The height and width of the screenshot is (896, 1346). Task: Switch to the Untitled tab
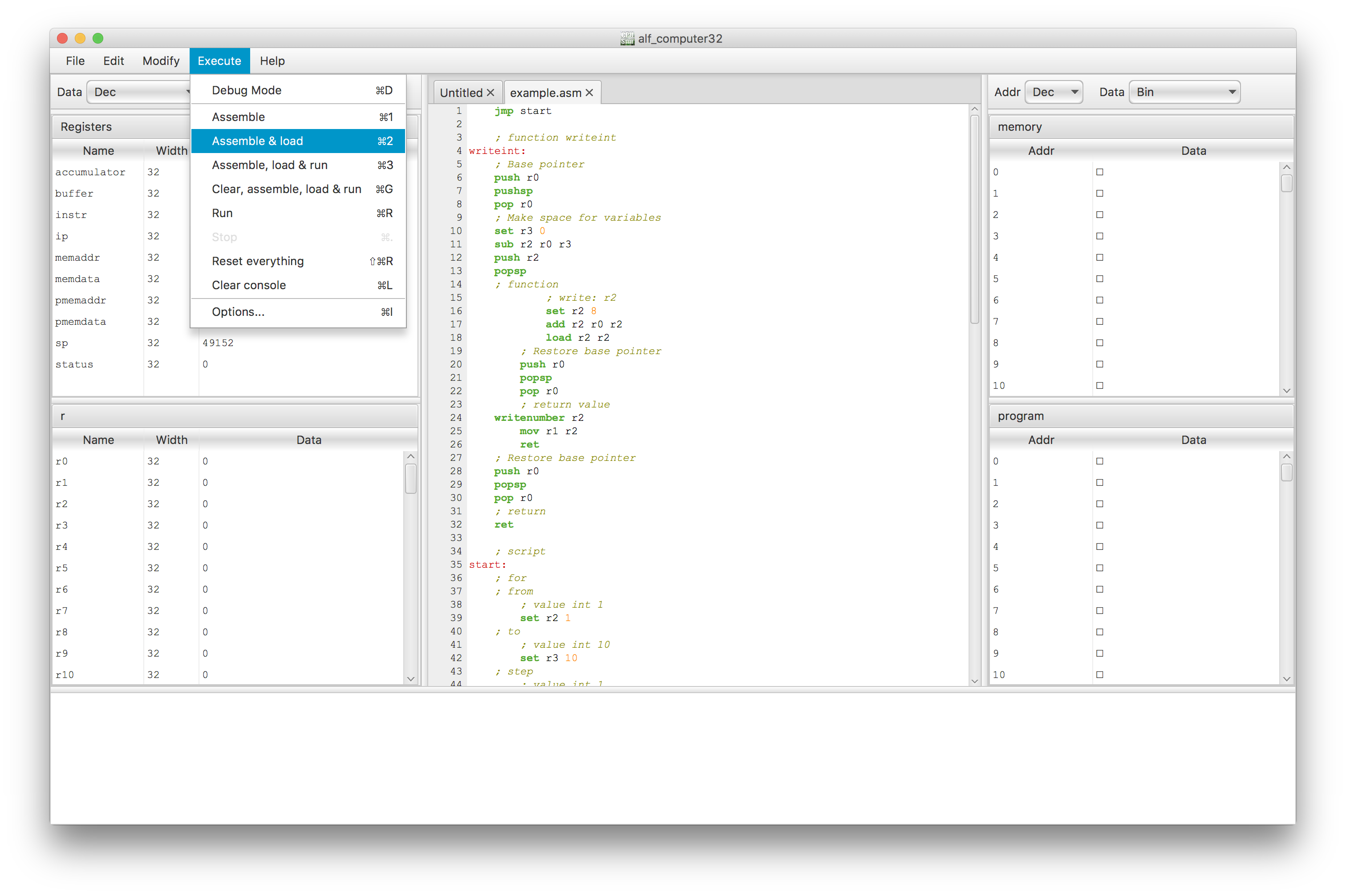point(461,93)
